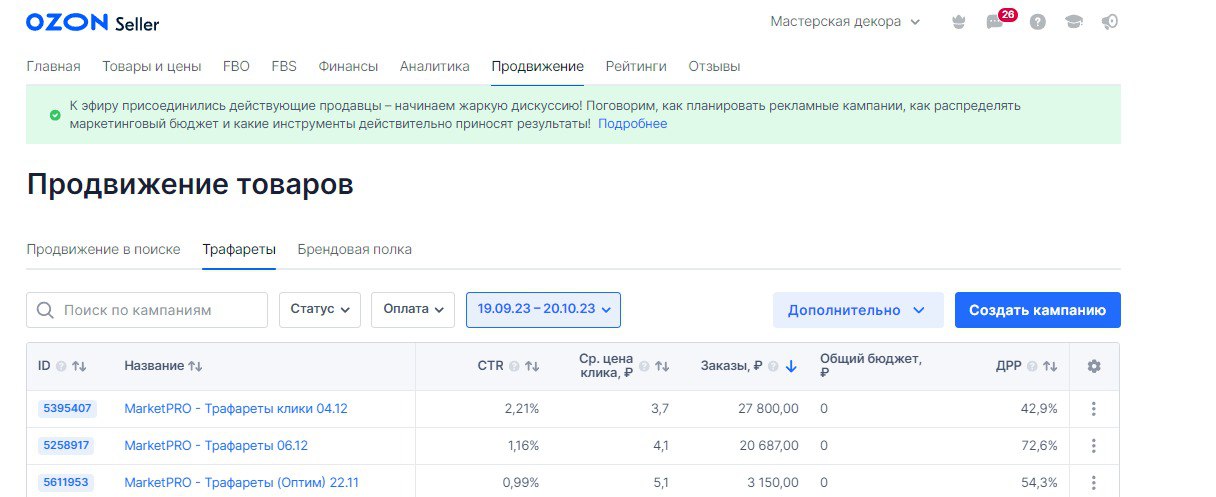Image resolution: width=1216 pixels, height=497 pixels.
Task: Open the crown premium icon in header
Action: pos(959,22)
